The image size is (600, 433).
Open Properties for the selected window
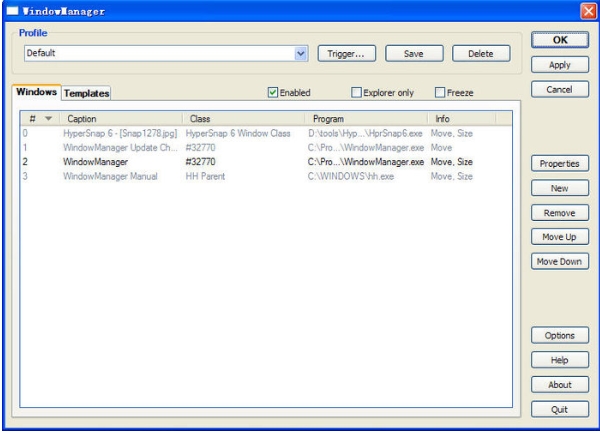tap(560, 163)
